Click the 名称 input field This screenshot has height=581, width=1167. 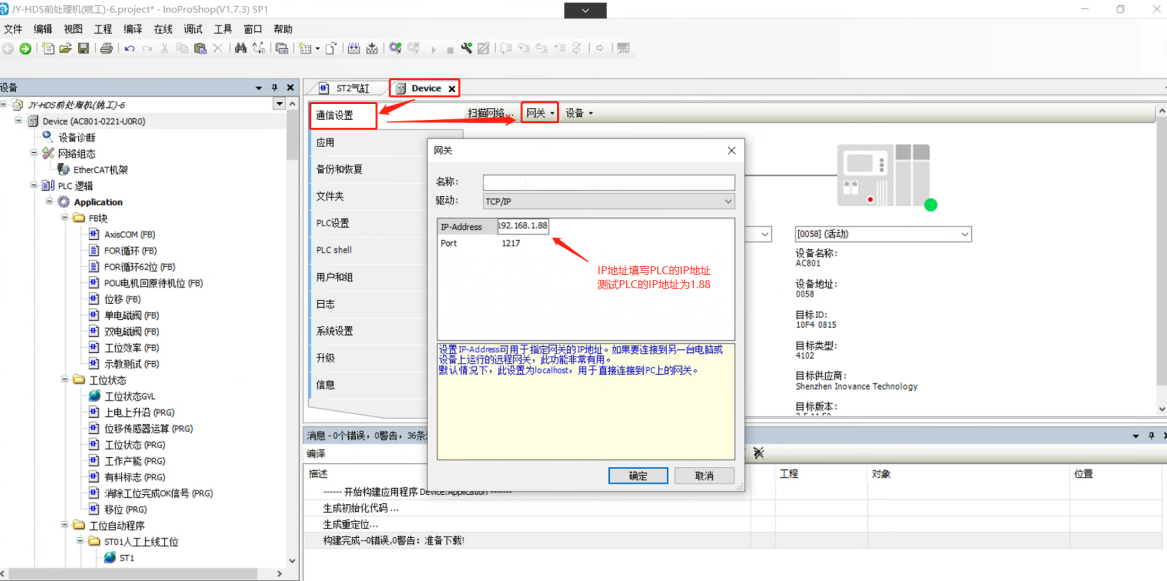click(608, 182)
